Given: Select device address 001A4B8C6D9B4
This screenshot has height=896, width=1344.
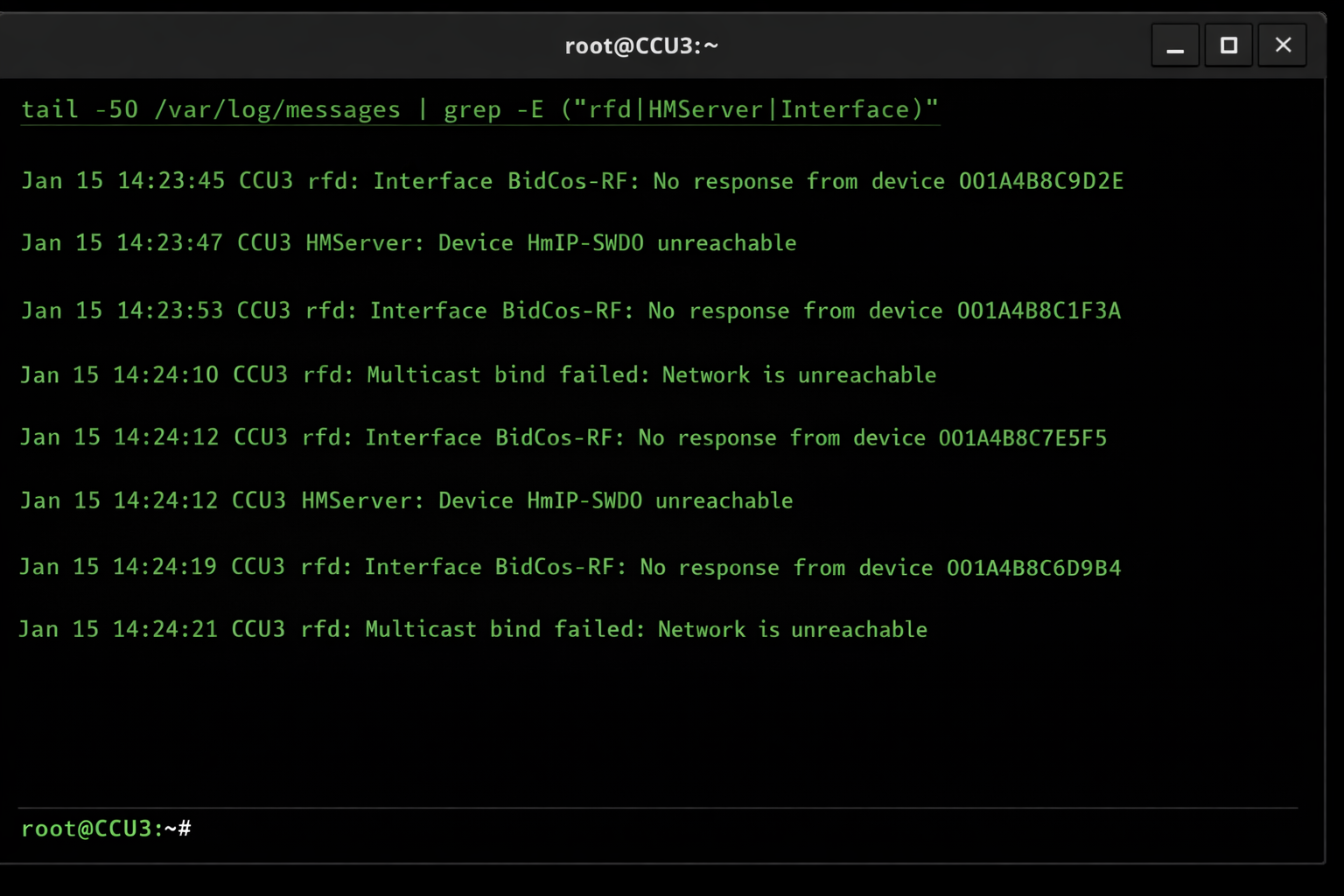Looking at the screenshot, I should coord(1032,567).
